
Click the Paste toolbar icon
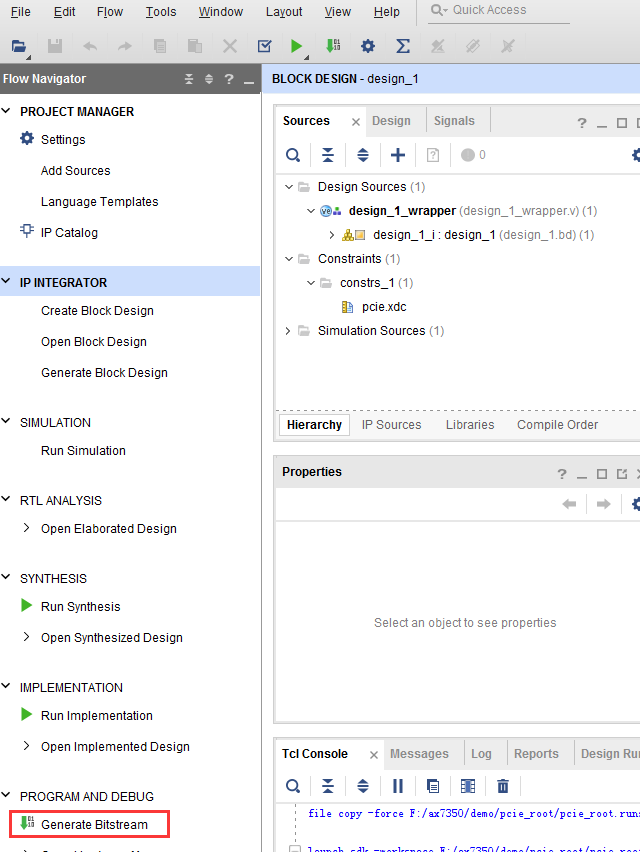[194, 46]
